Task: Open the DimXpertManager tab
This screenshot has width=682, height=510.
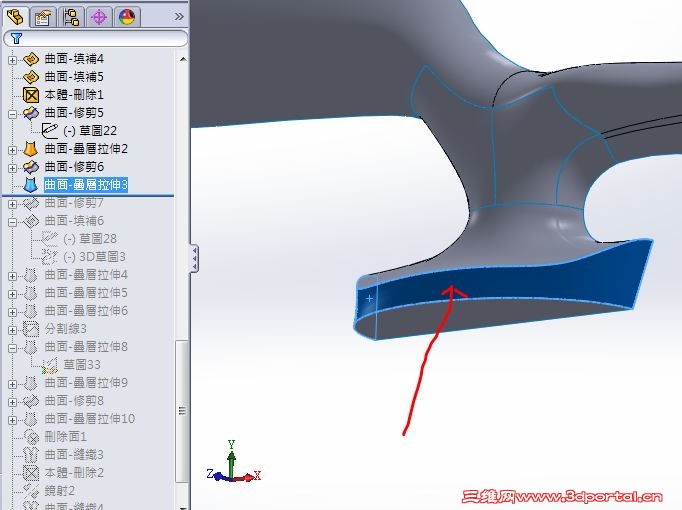Action: (99, 17)
